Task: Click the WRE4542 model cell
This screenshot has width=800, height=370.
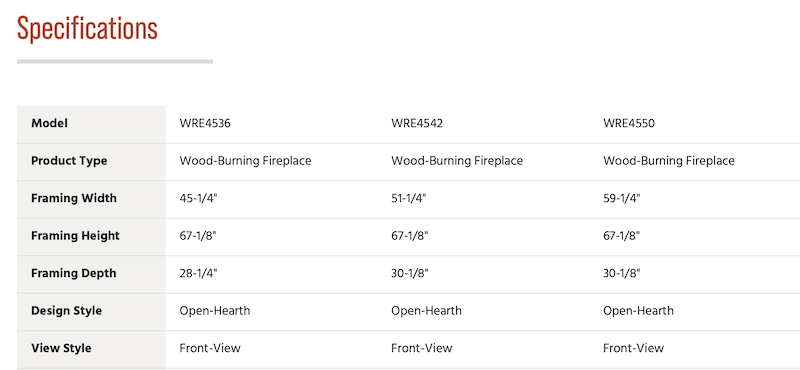Action: click(417, 124)
